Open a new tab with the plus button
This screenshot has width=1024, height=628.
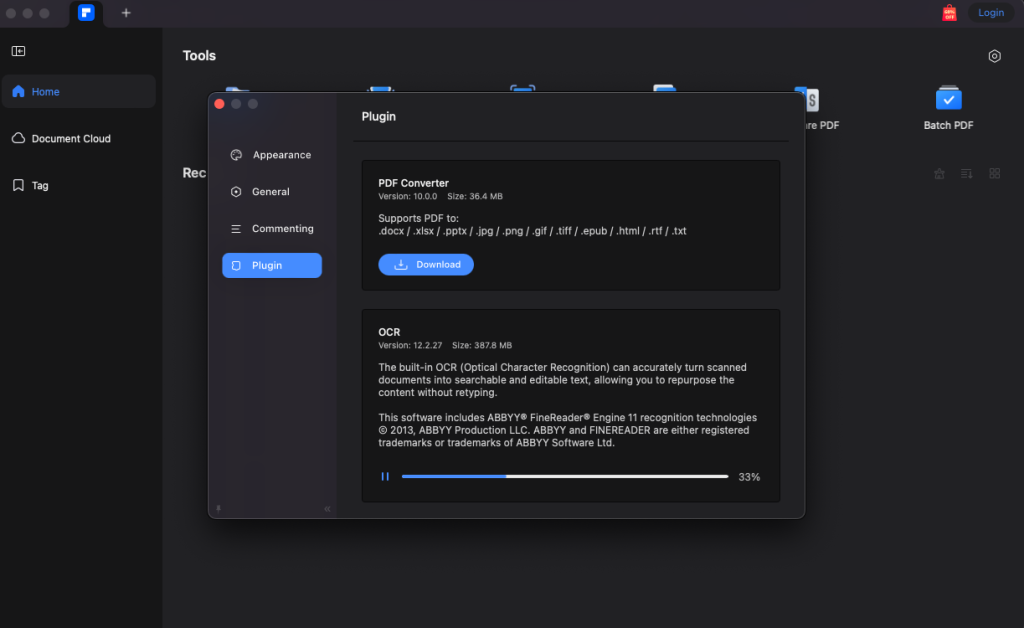(x=126, y=13)
